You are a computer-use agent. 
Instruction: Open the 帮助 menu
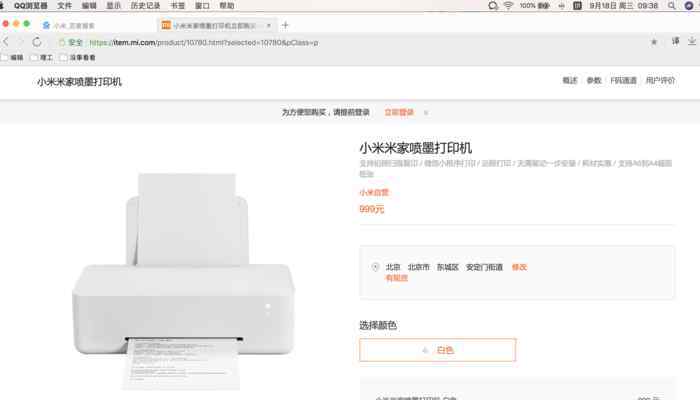tap(227, 5)
